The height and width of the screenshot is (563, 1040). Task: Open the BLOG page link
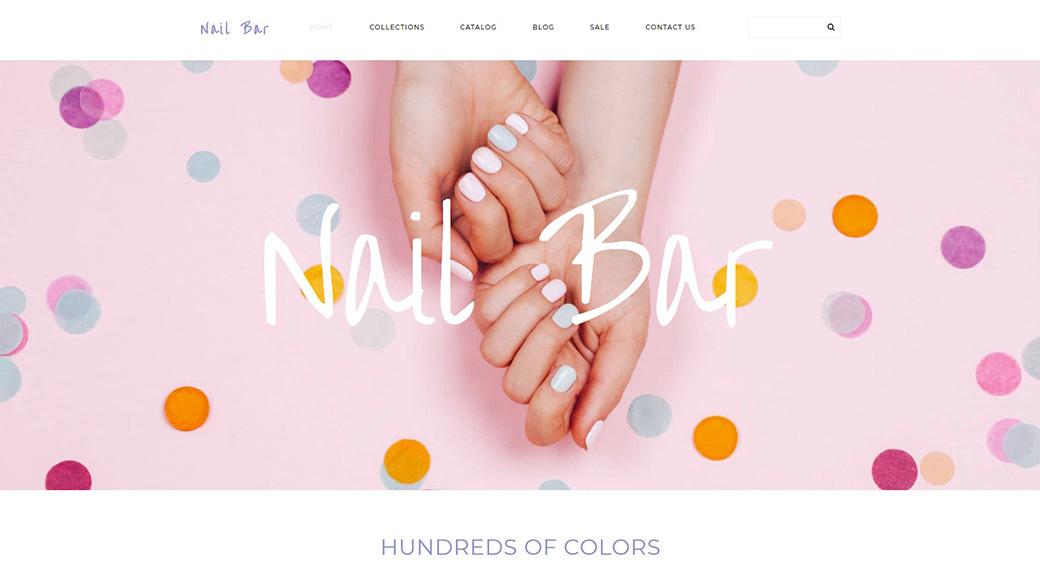pos(543,27)
